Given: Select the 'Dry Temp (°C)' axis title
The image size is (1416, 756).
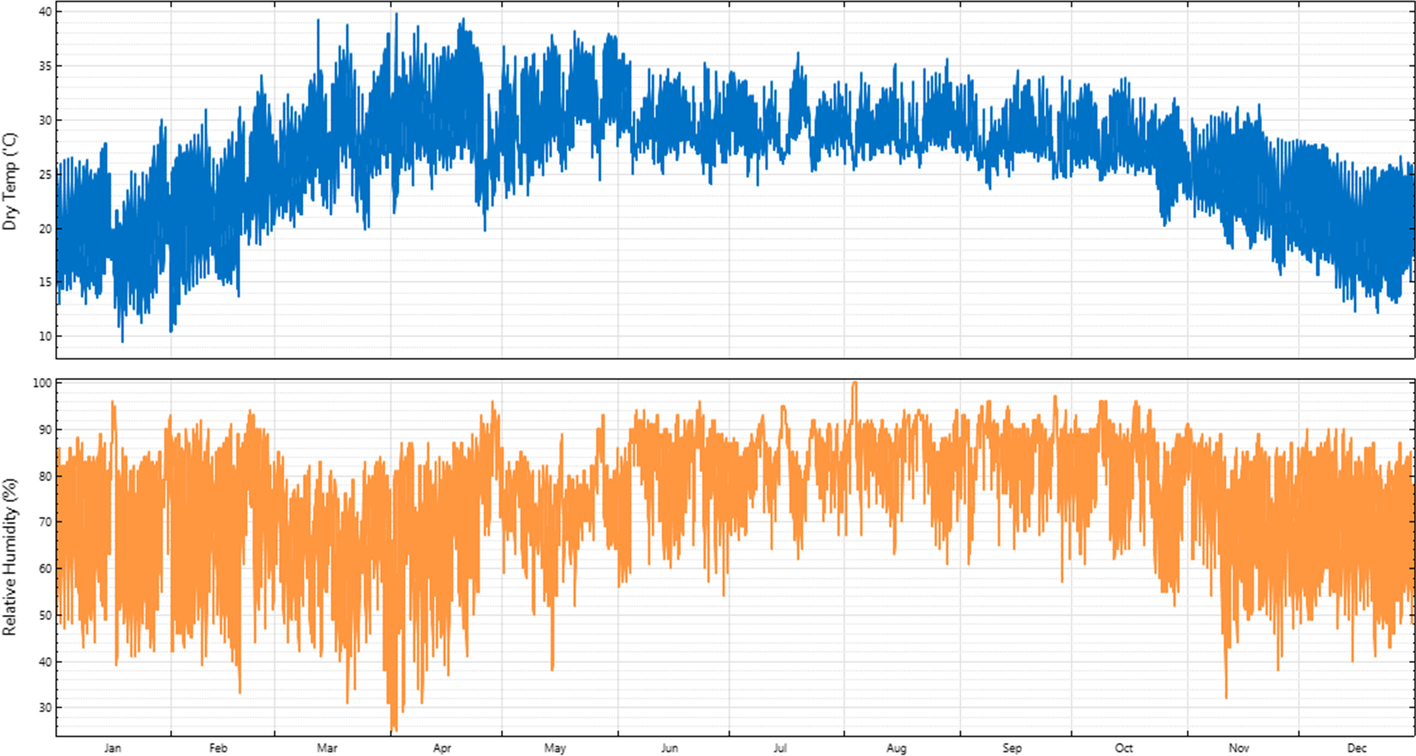Looking at the screenshot, I should click(11, 180).
